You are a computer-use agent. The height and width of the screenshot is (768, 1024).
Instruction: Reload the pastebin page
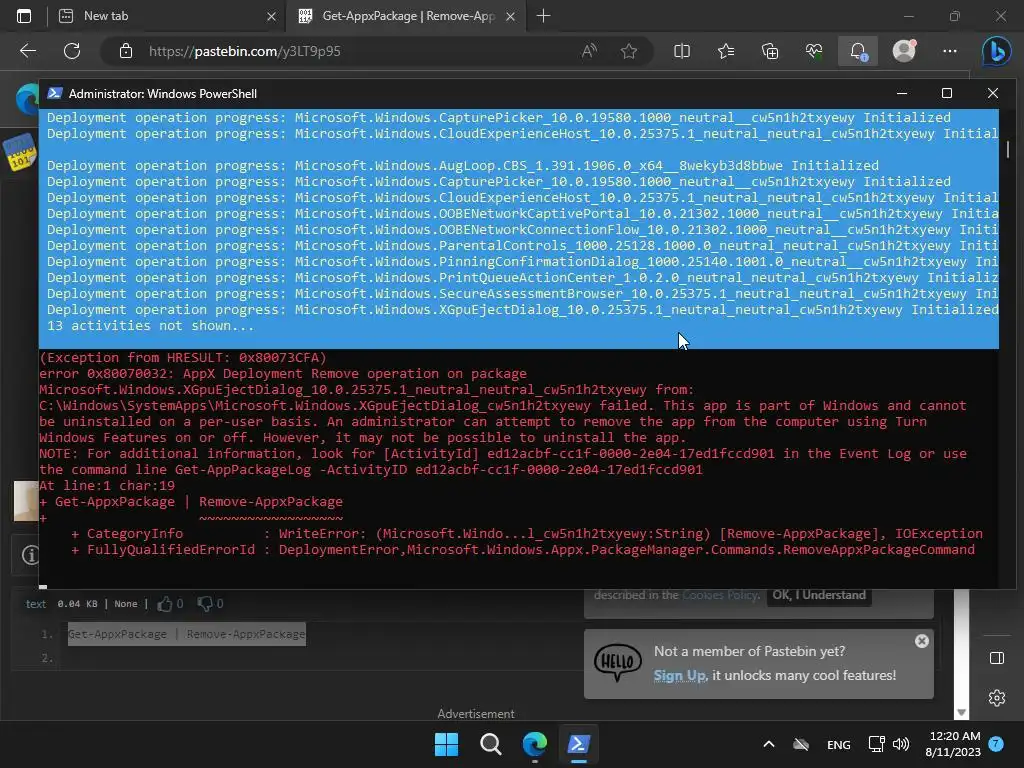tap(72, 51)
